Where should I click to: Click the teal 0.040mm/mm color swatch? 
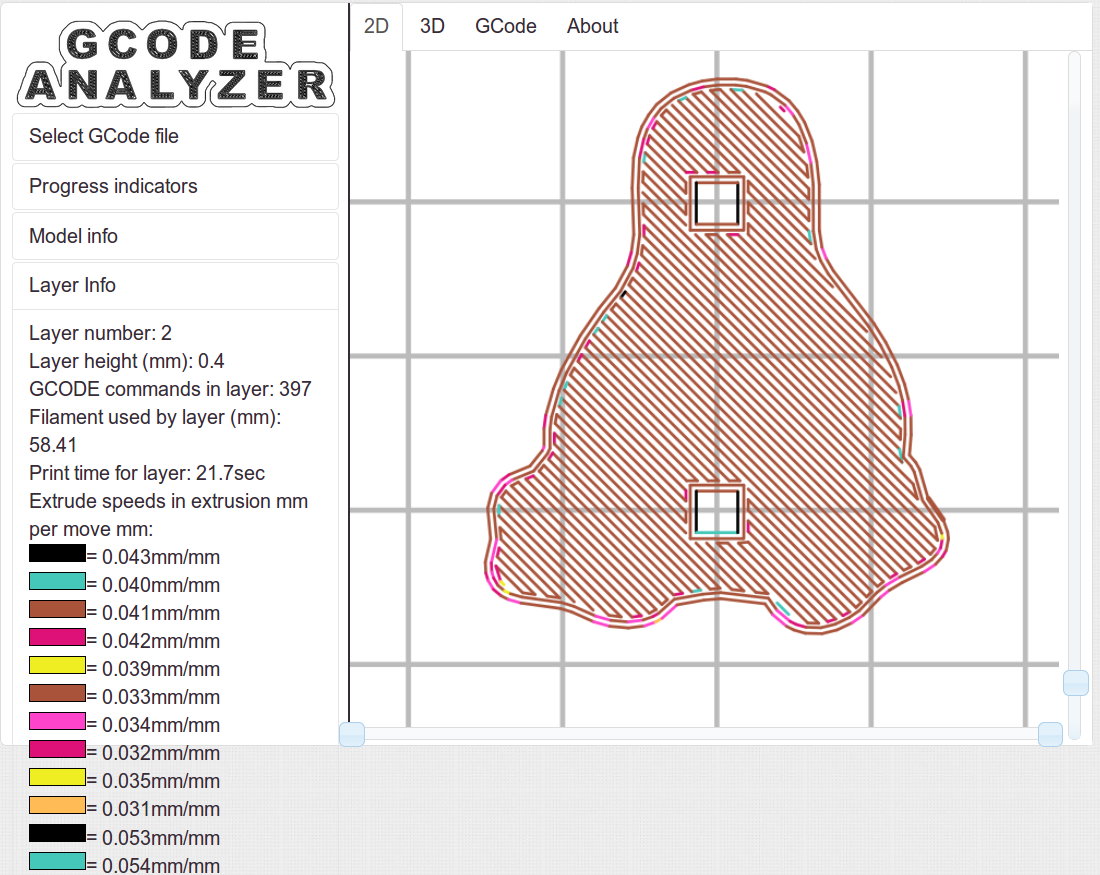tap(57, 581)
